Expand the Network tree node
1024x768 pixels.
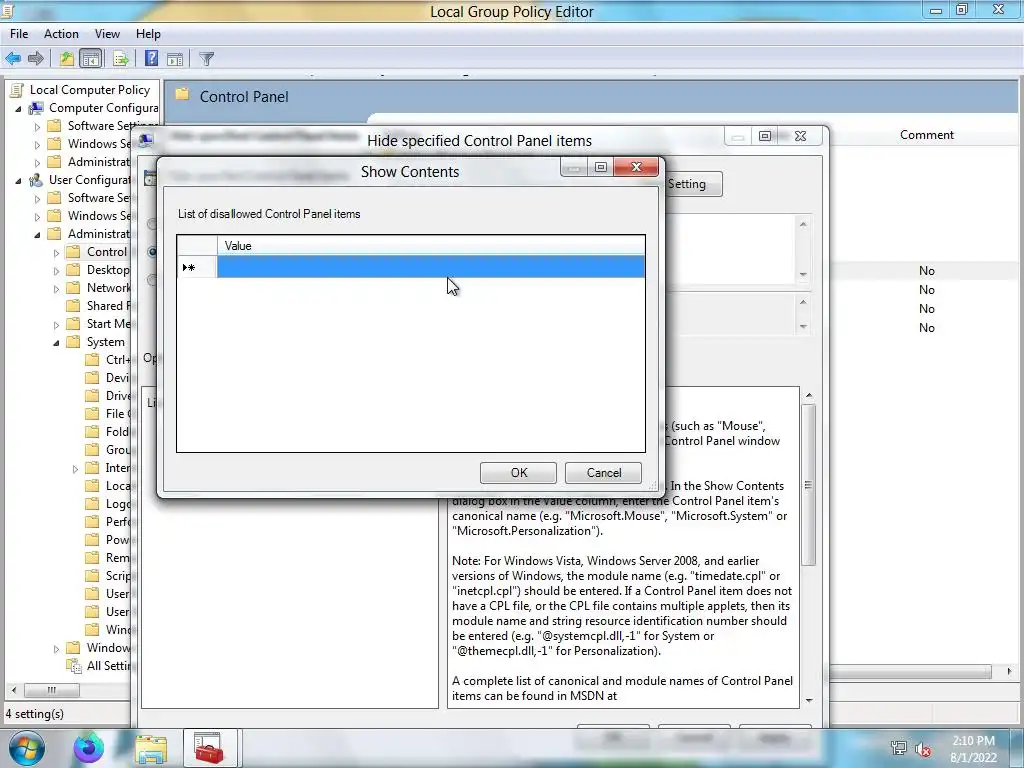56,289
